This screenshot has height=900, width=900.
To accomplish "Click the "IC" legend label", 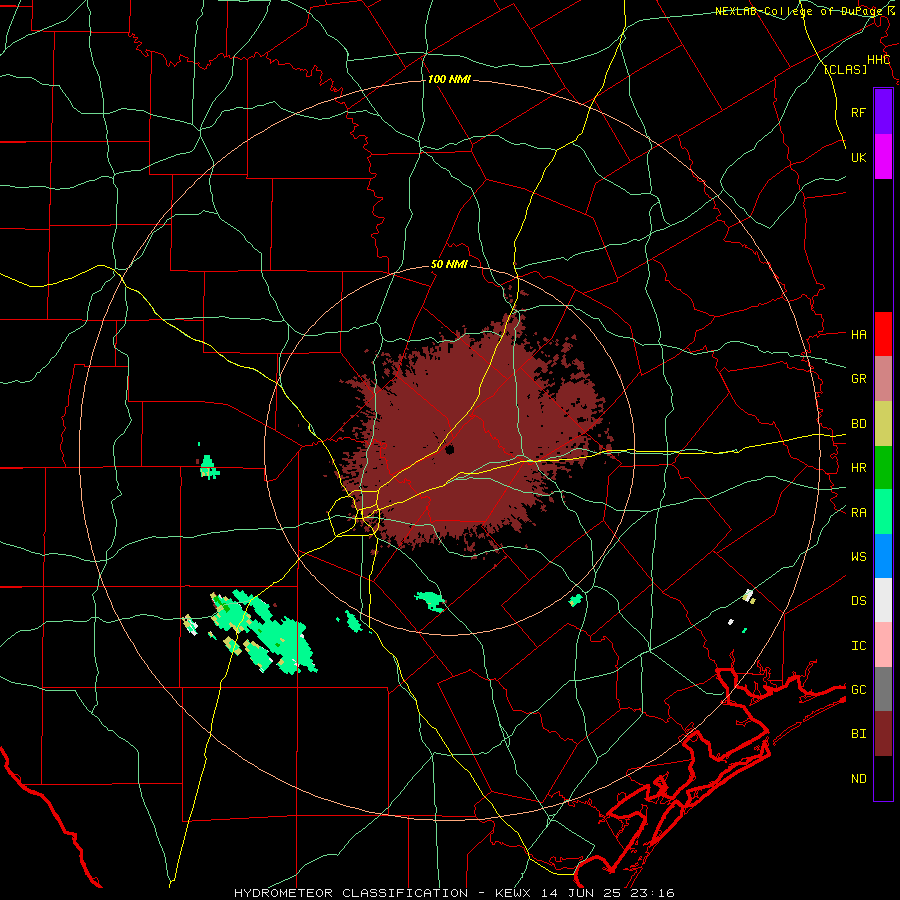I will point(858,646).
